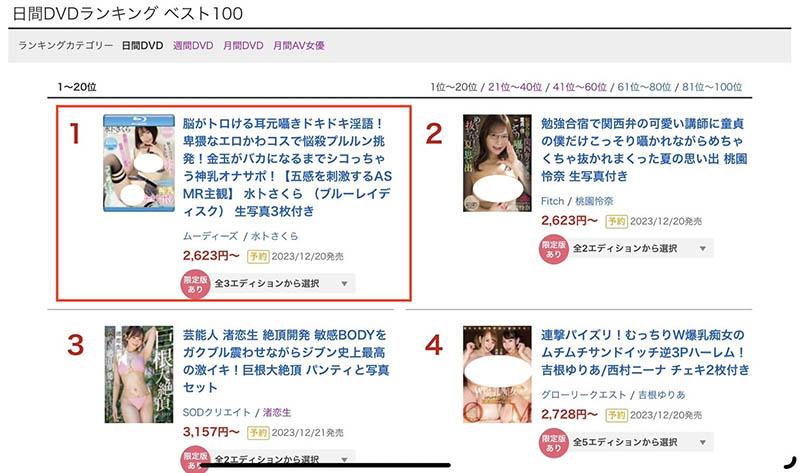Viewport: 800px width, 473px height.
Task: Click the 予約 tag for rank 1 item
Action: pos(258,256)
